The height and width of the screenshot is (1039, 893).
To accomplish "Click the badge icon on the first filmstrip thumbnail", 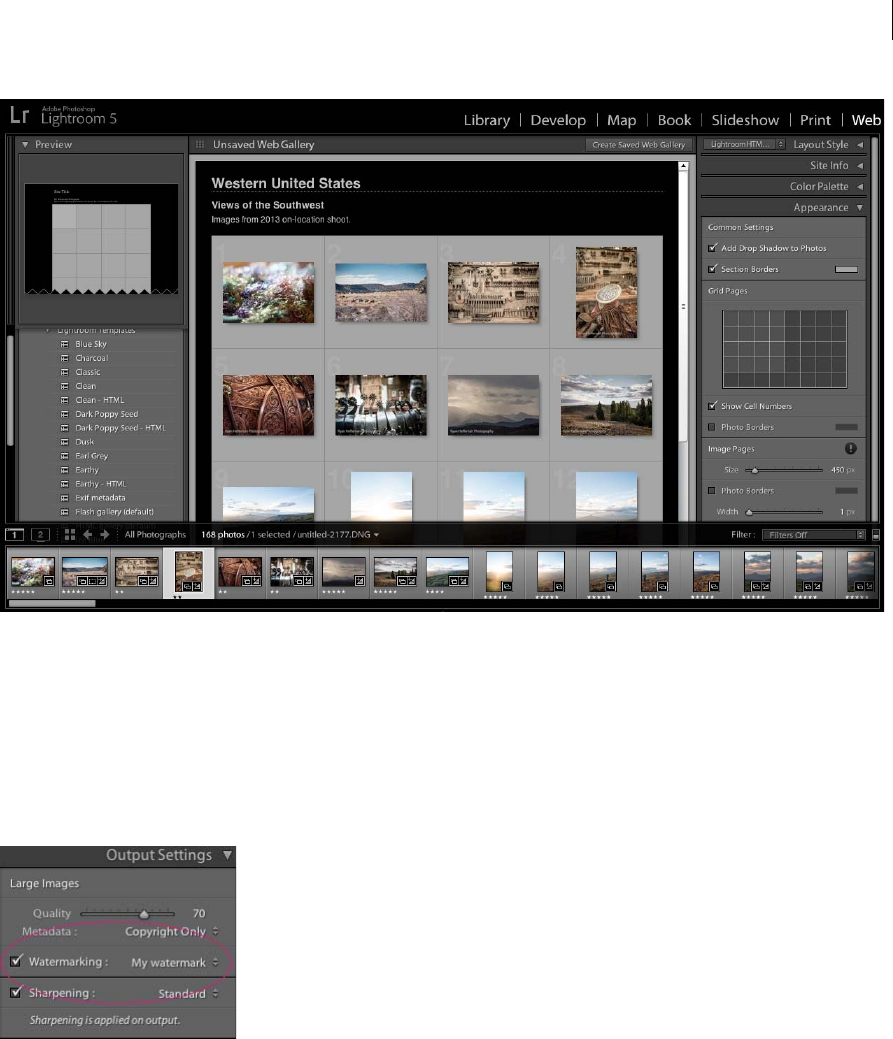I will coord(48,581).
